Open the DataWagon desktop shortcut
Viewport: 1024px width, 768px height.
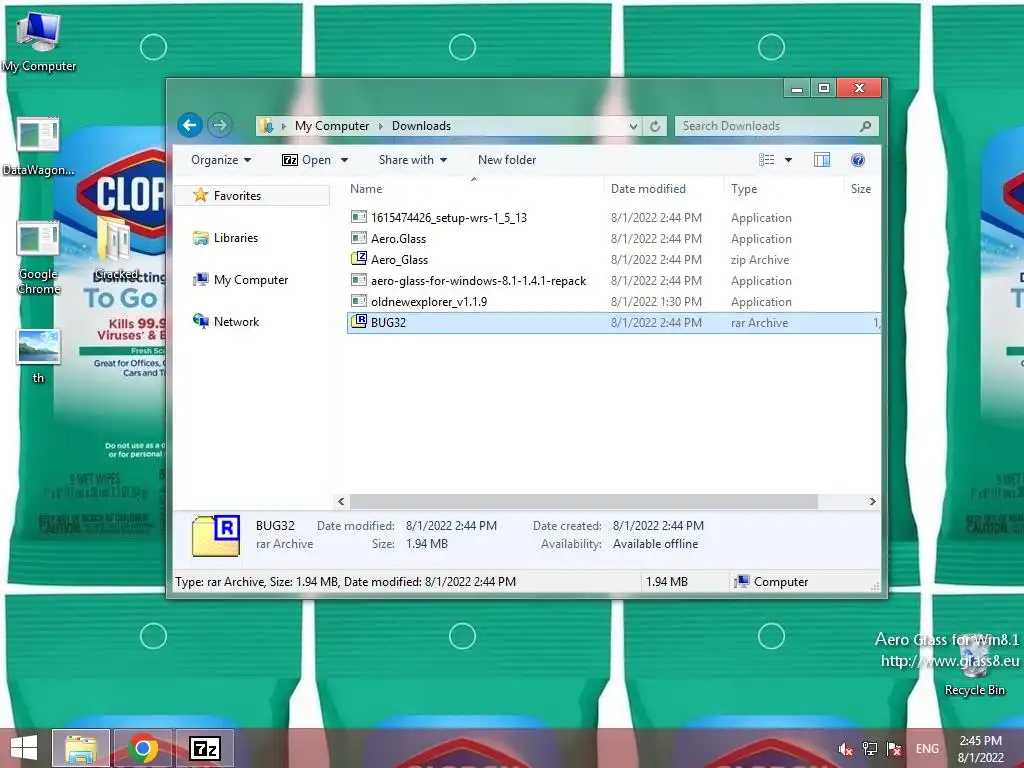click(x=38, y=146)
